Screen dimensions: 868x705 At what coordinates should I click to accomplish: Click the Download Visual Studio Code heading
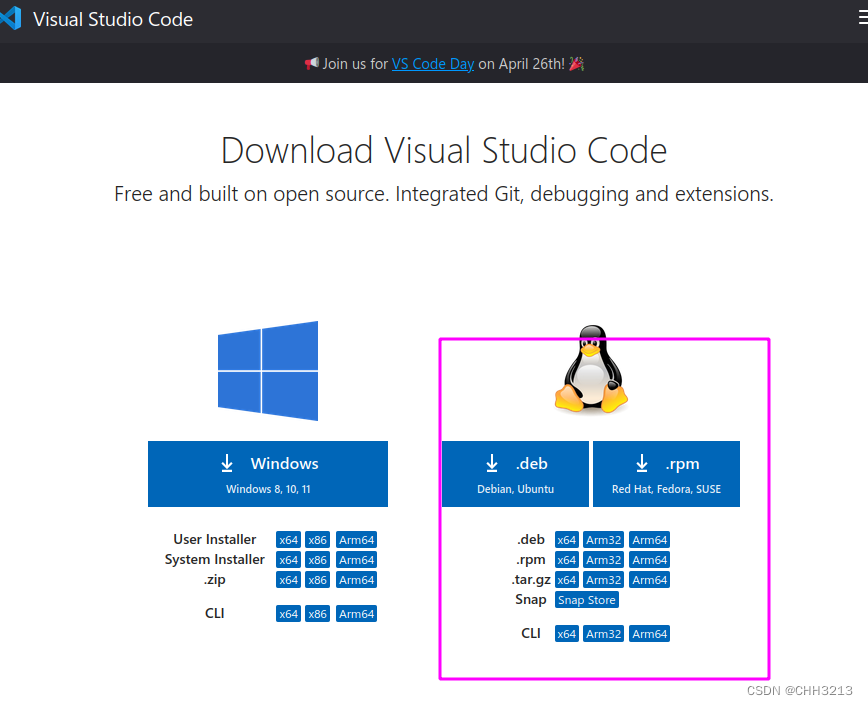coord(444,150)
